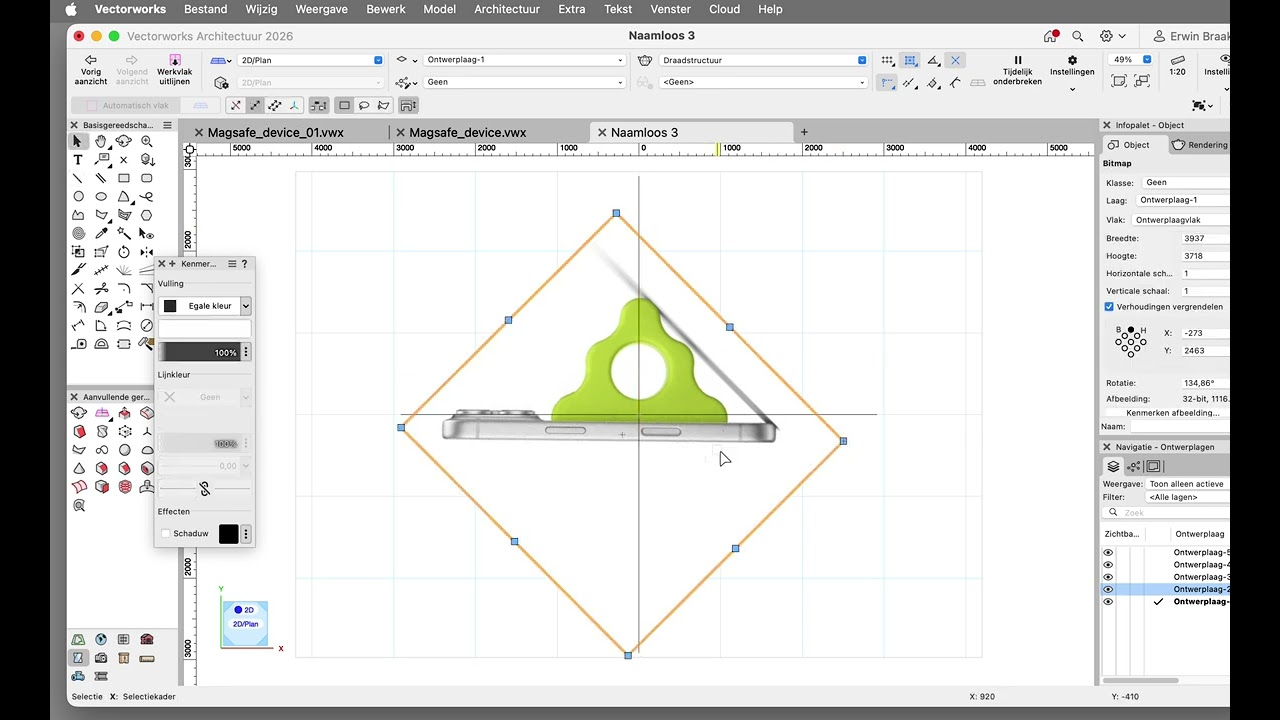This screenshot has height=720, width=1280.
Task: Click the black shadow color swatch
Action: (x=229, y=534)
